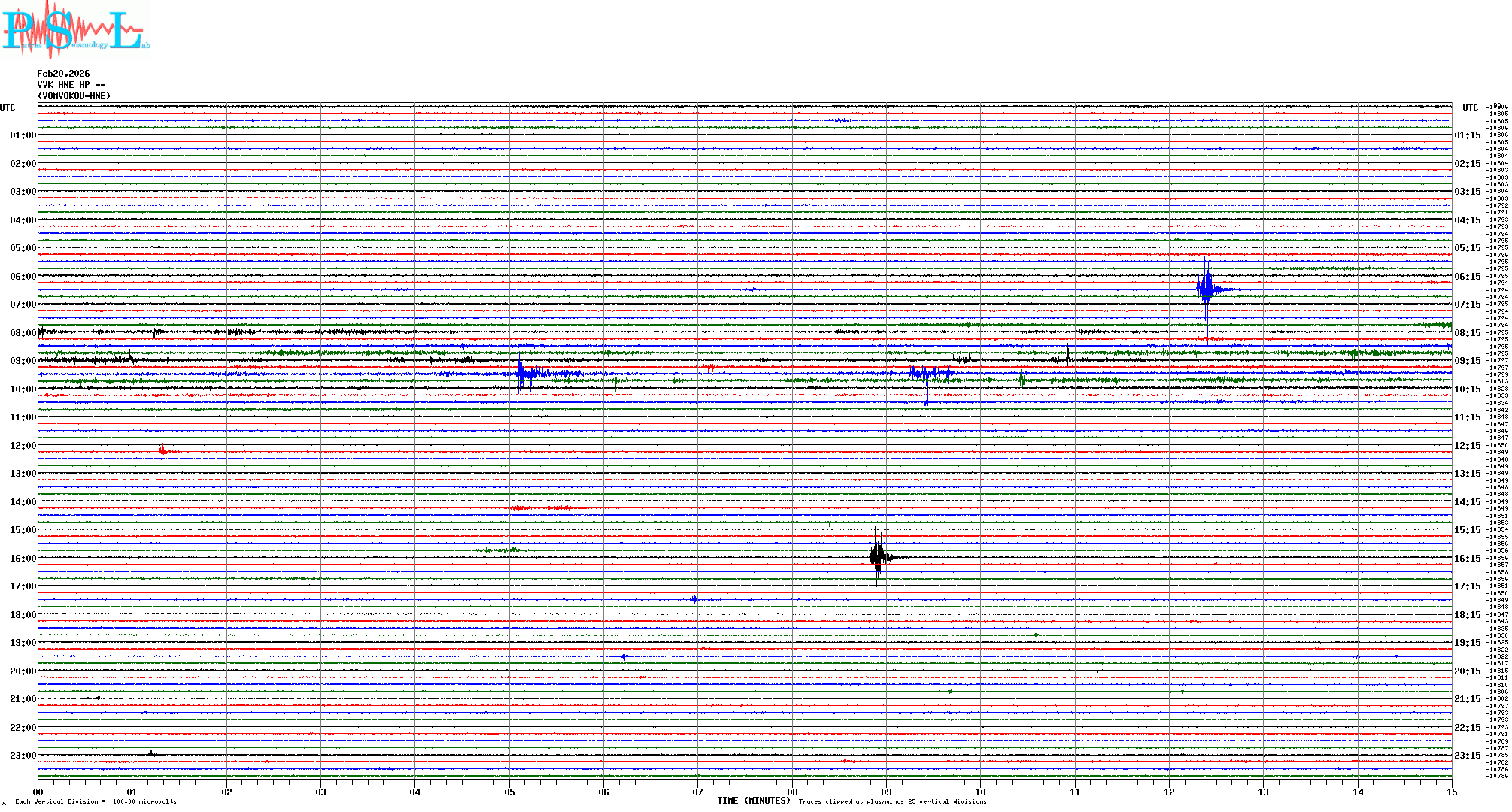Click the UTC label at top right

pyautogui.click(x=1470, y=108)
